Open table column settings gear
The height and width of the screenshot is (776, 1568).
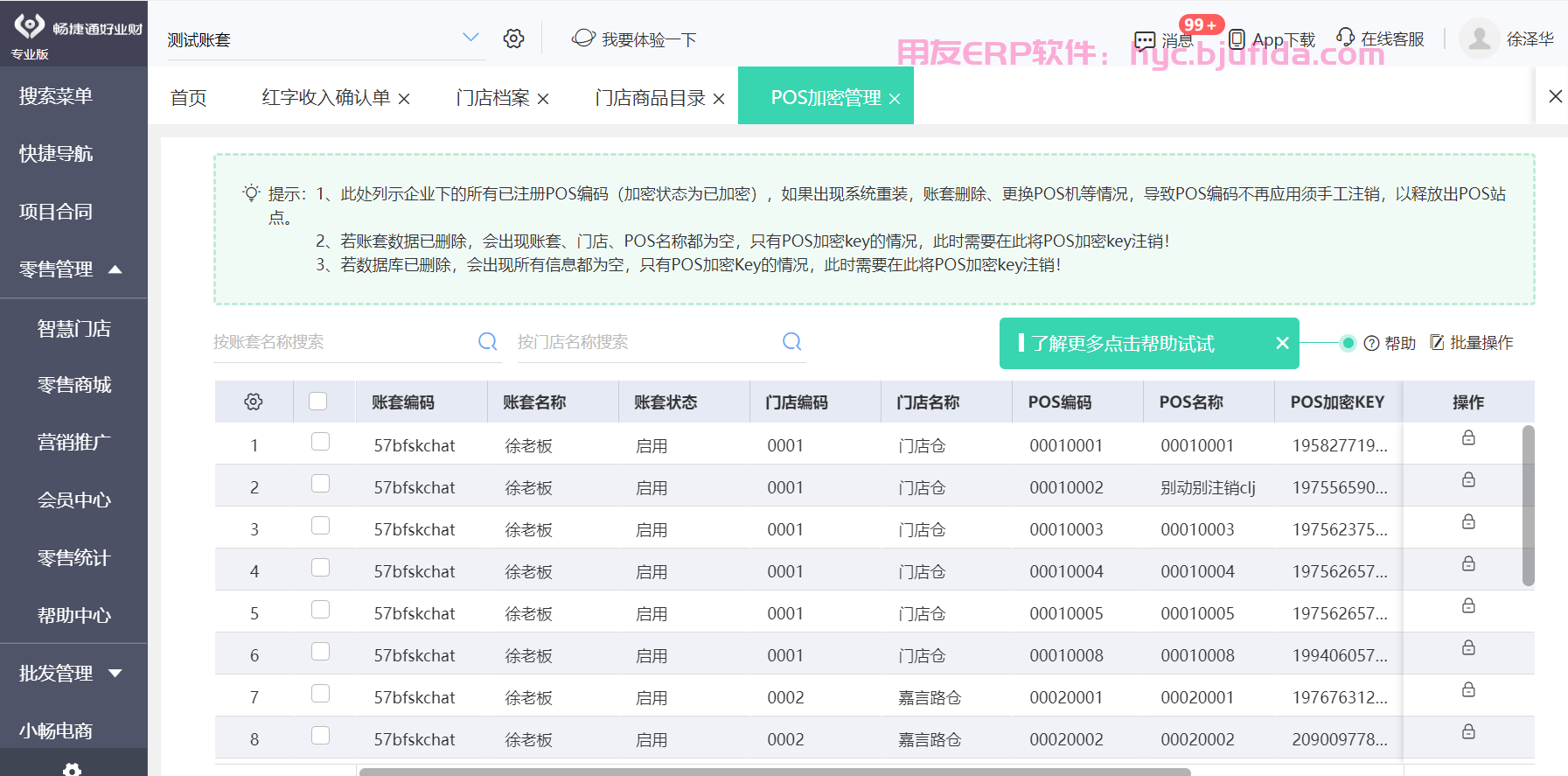pos(254,402)
